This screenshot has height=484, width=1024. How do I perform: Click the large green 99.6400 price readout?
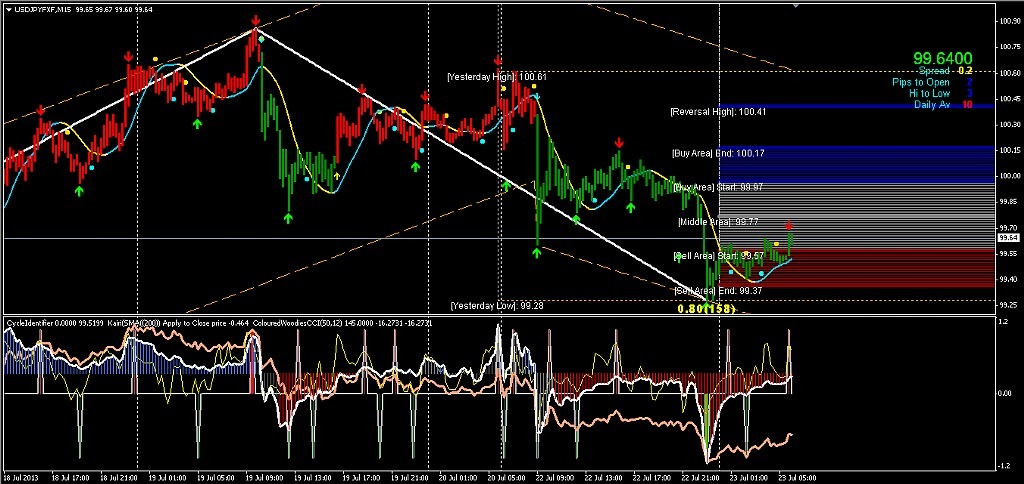(942, 58)
